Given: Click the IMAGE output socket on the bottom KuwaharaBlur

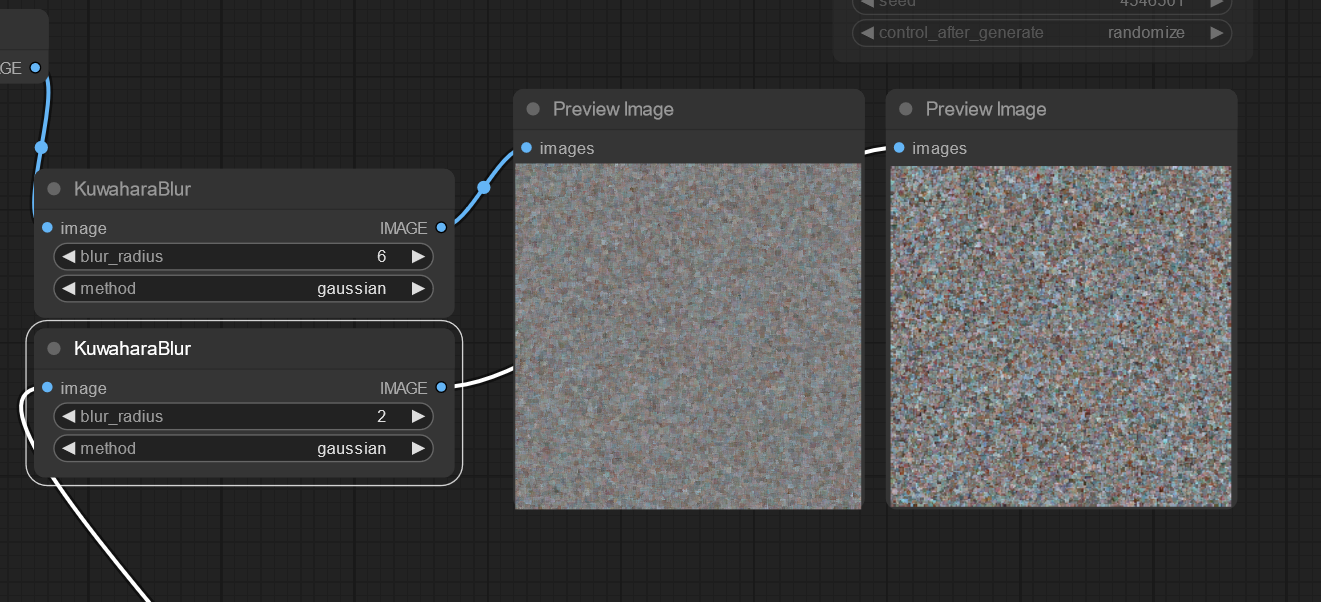Looking at the screenshot, I should click(440, 388).
